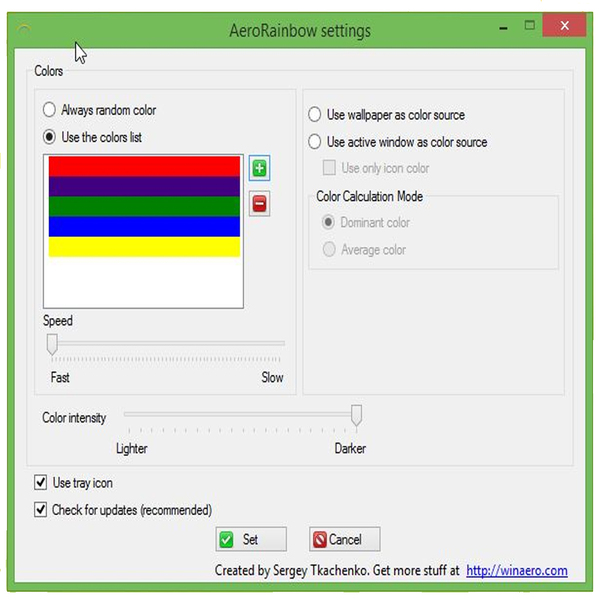Select the yellow color in list
Viewport: 600px width, 600px height.
point(144,247)
